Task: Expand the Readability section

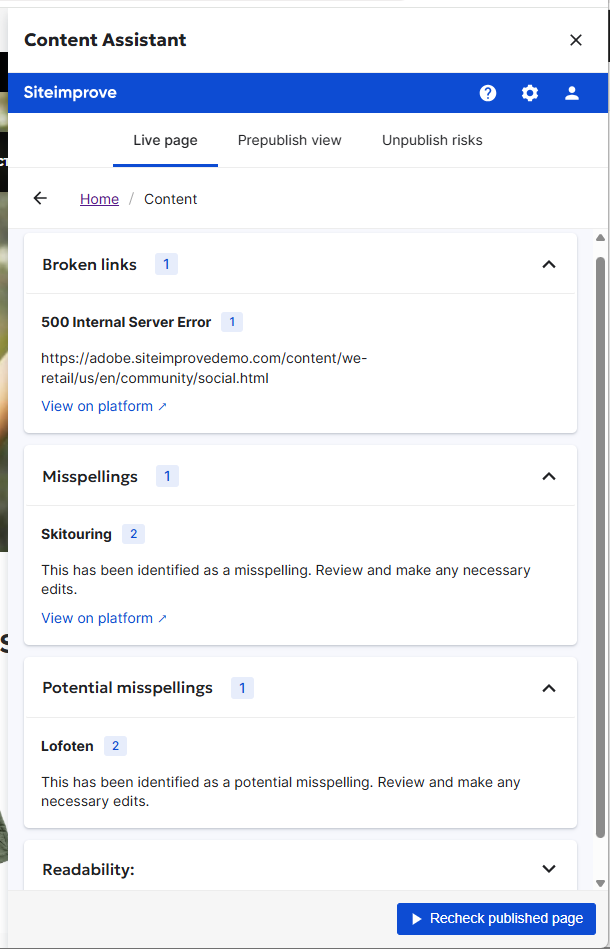Action: click(548, 869)
